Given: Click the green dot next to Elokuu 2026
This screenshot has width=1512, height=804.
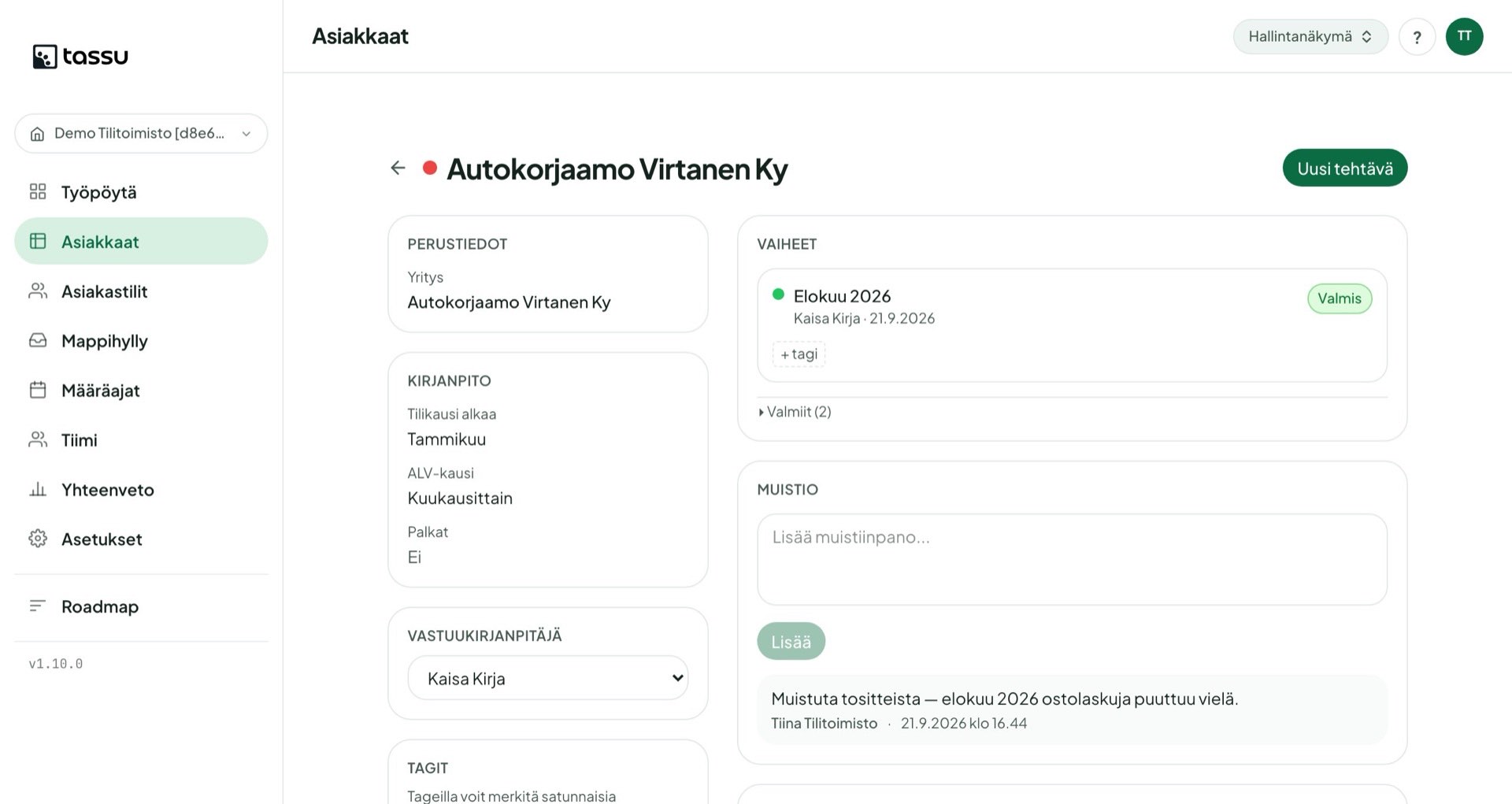Looking at the screenshot, I should (x=778, y=294).
